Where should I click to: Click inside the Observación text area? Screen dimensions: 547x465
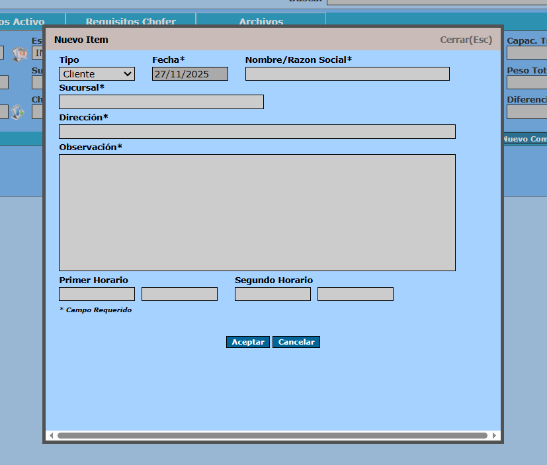tap(257, 212)
